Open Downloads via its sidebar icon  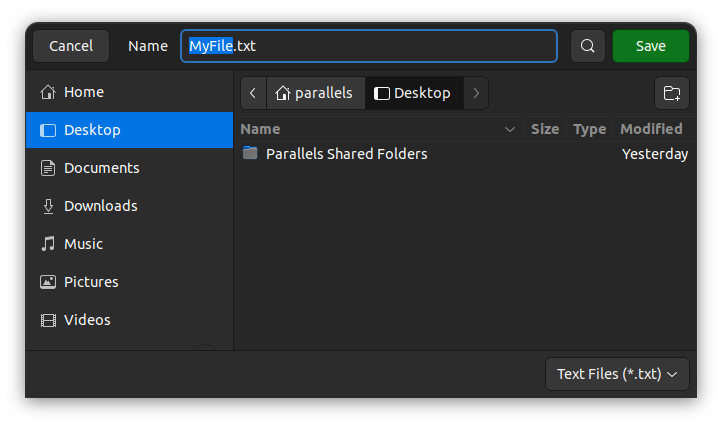click(x=48, y=206)
